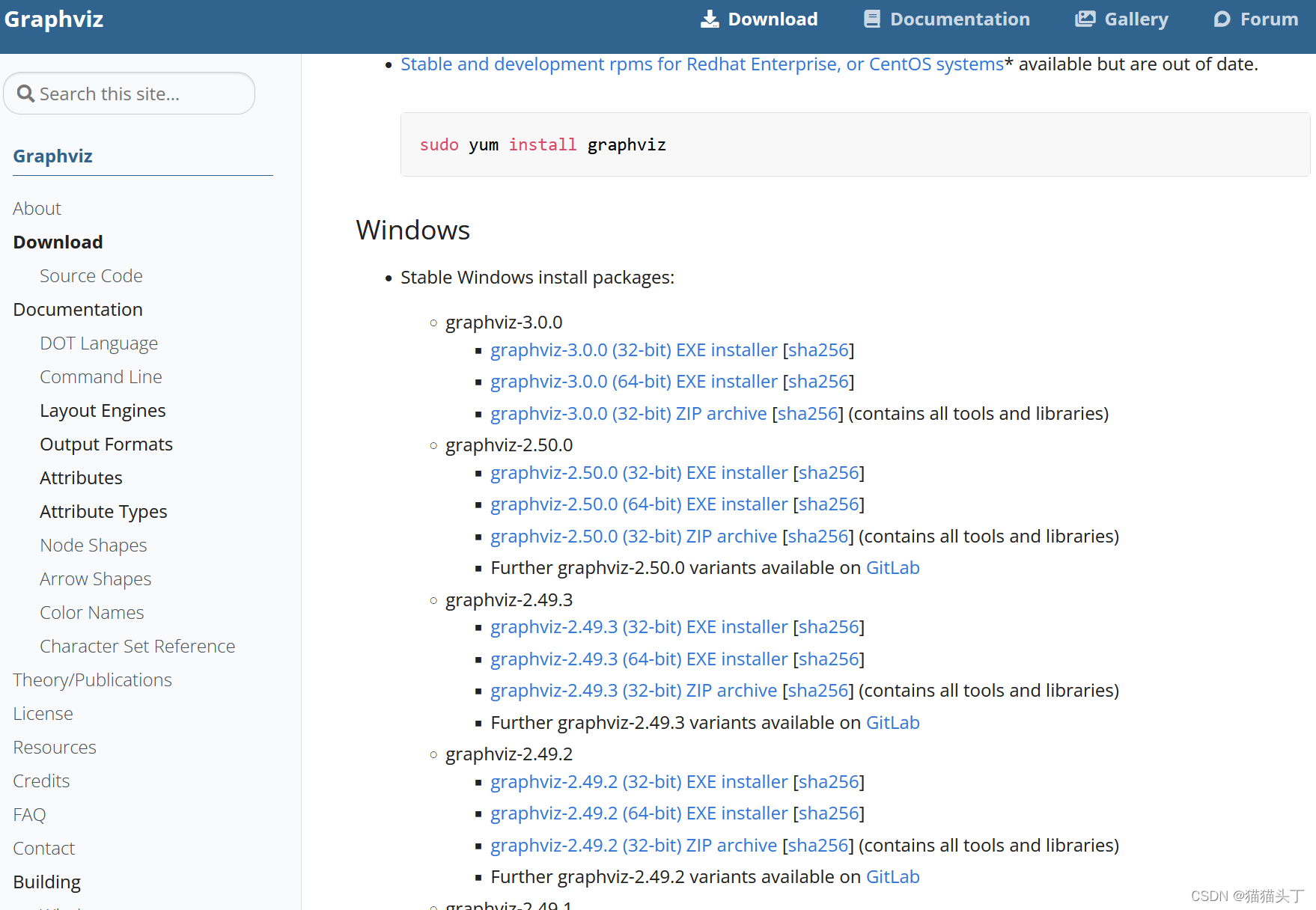Open the Download tab in top navigation
This screenshot has height=910, width=1316.
759,19
